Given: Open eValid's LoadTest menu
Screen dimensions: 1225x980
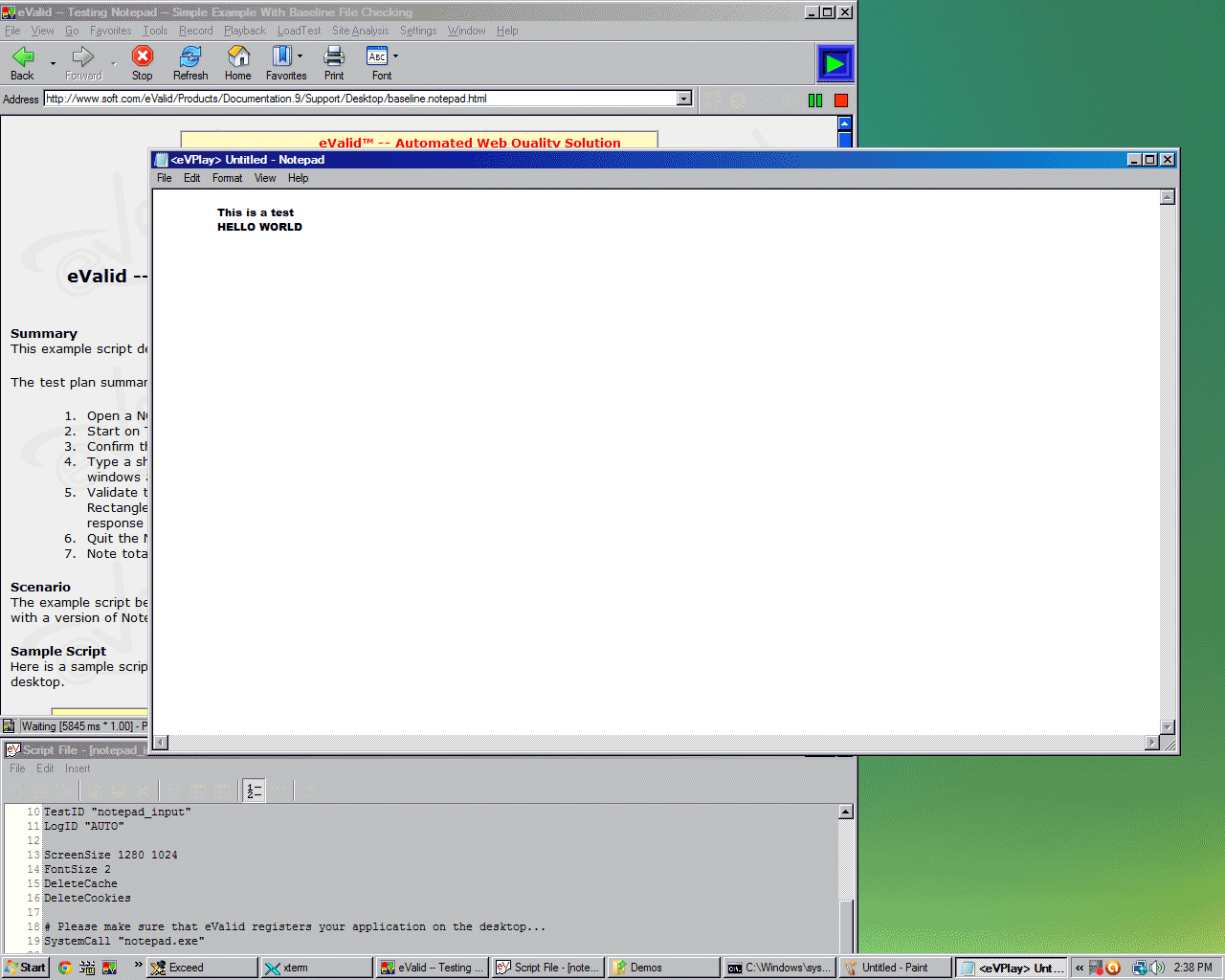Looking at the screenshot, I should (x=300, y=31).
